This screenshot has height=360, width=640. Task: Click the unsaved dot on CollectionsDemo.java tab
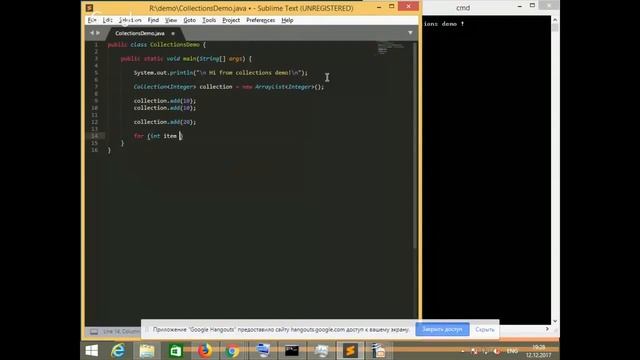point(173,33)
